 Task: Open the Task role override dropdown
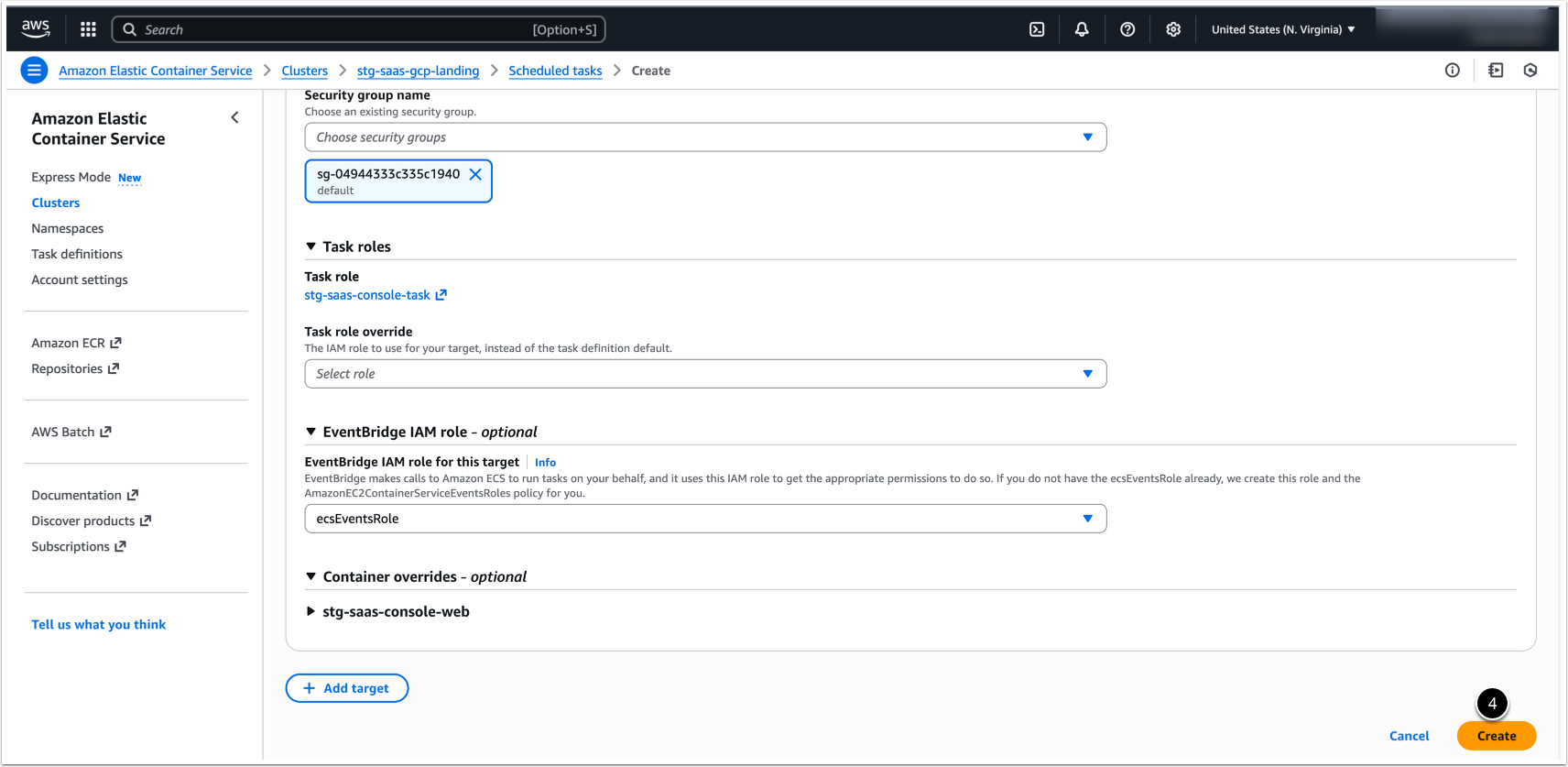705,374
